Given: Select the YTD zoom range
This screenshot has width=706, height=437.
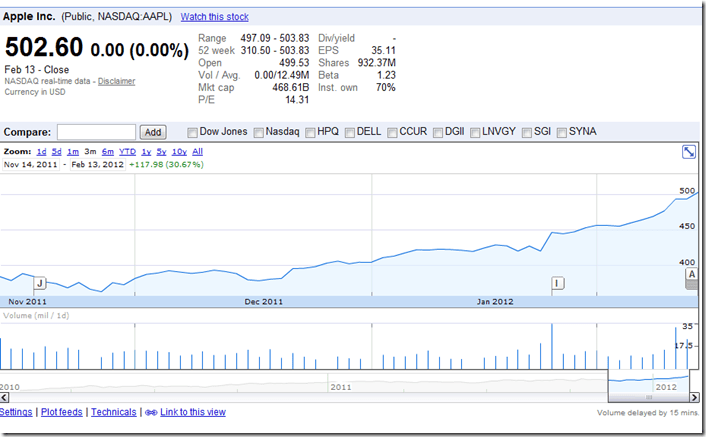Looking at the screenshot, I should (x=127, y=151).
